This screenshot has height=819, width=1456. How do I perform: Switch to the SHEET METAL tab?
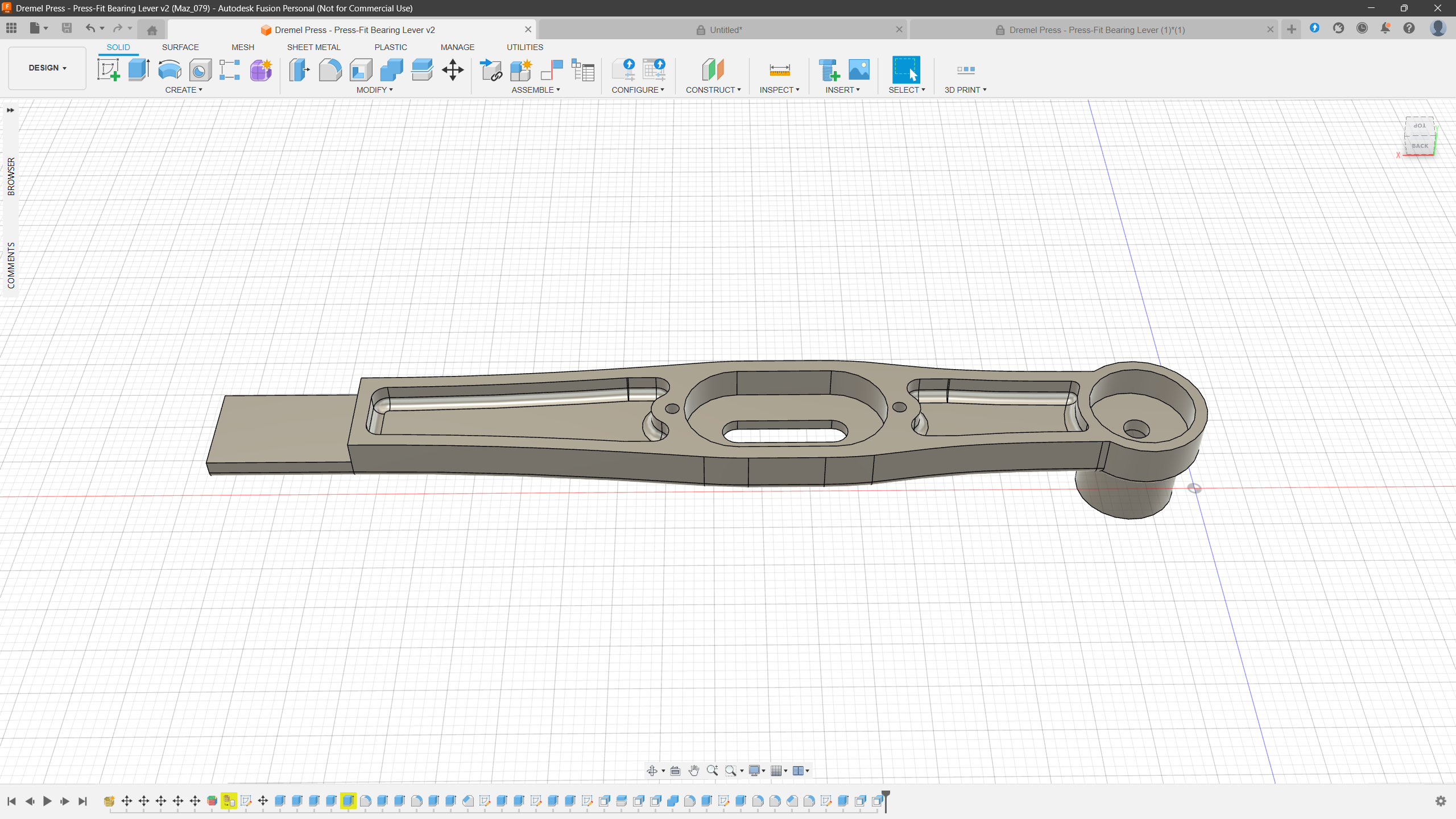(x=313, y=47)
